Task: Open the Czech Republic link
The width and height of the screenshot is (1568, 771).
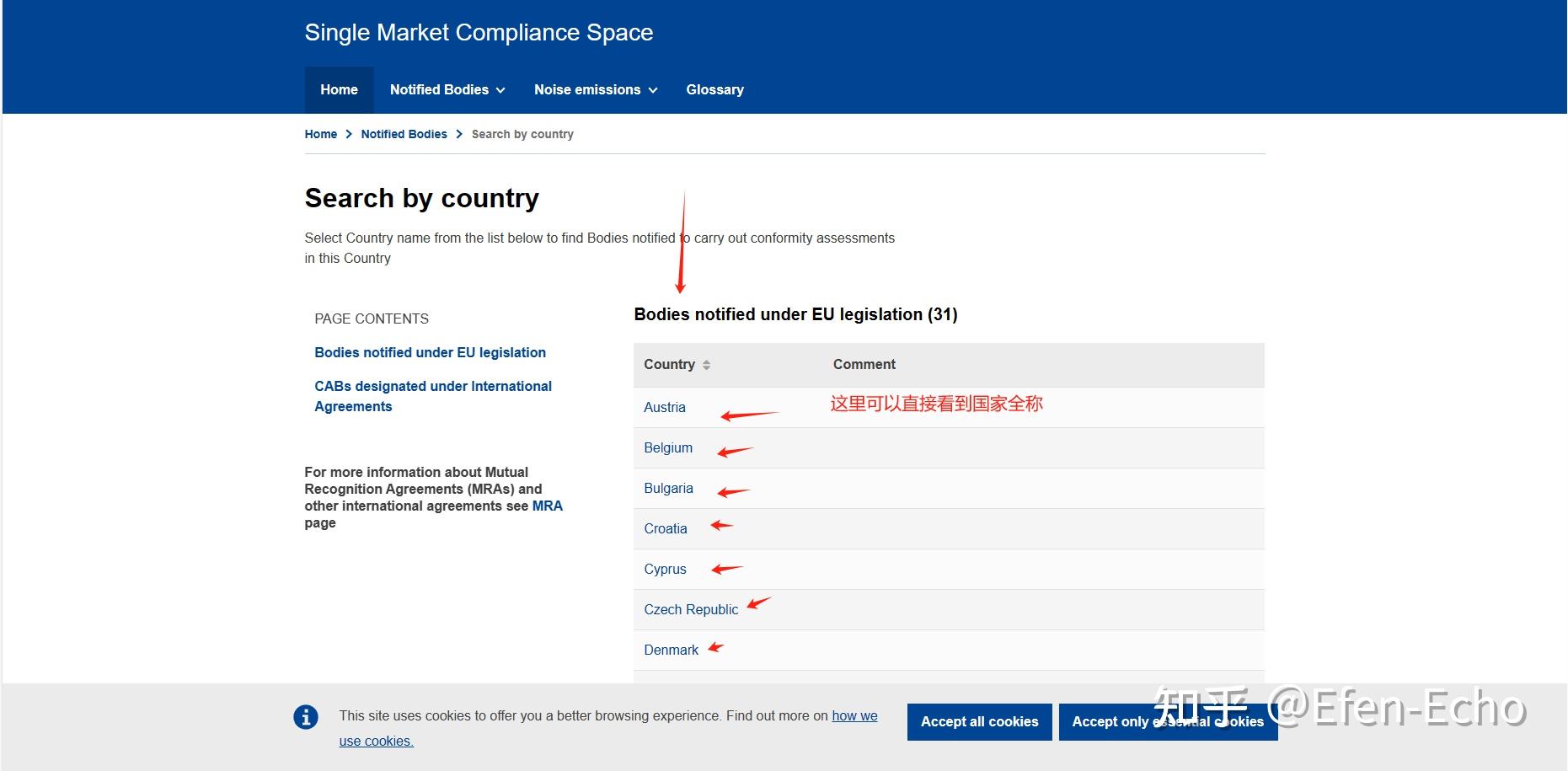Action: (690, 610)
